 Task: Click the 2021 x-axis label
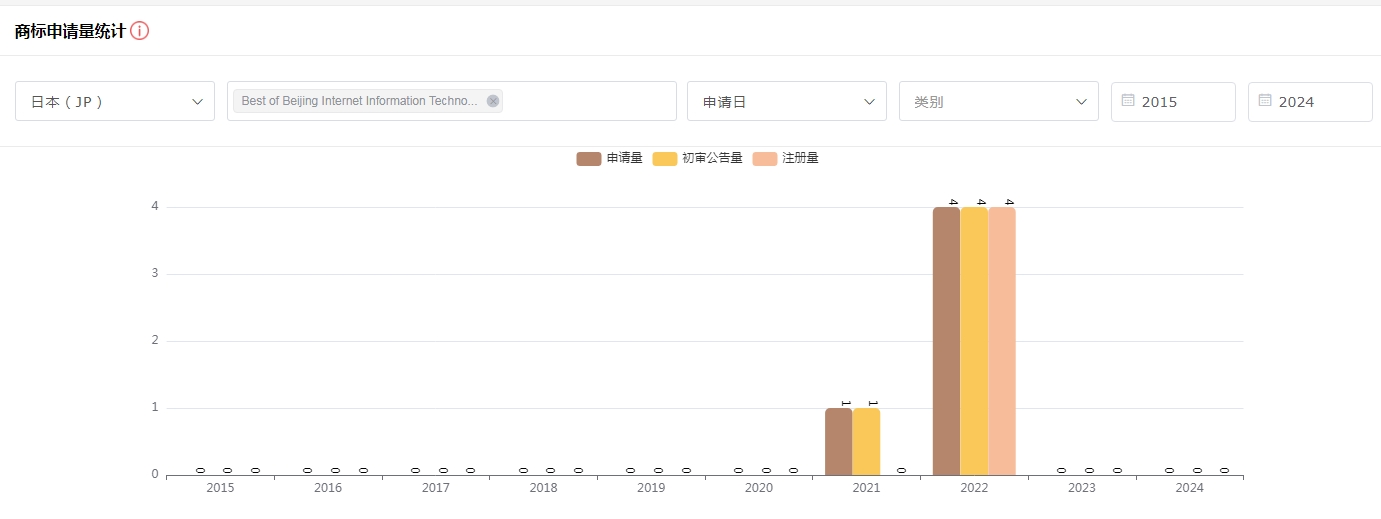[x=866, y=488]
